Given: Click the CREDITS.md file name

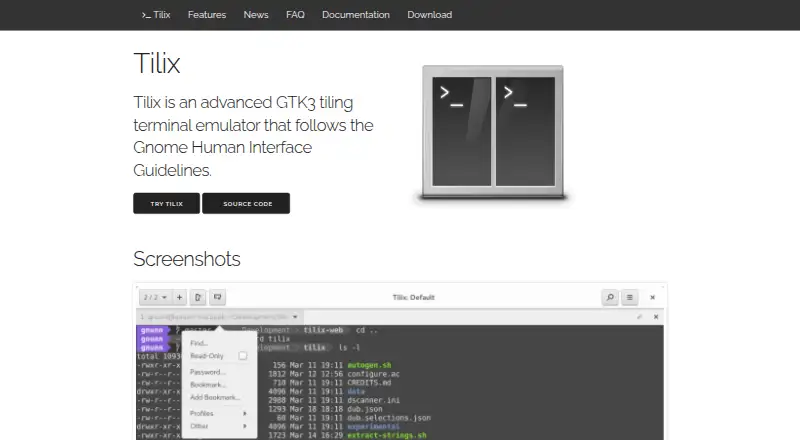Looking at the screenshot, I should click(369, 383).
